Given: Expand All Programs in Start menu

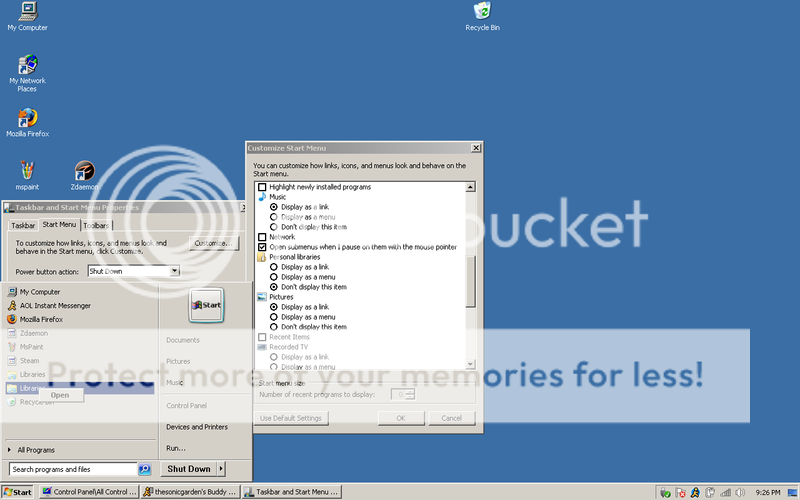Looking at the screenshot, I should [35, 450].
